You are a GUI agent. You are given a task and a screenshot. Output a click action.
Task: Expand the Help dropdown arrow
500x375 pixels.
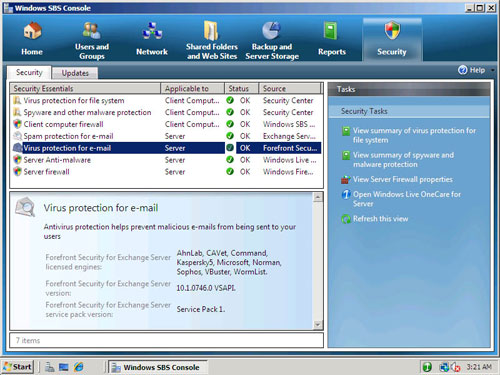[492, 70]
